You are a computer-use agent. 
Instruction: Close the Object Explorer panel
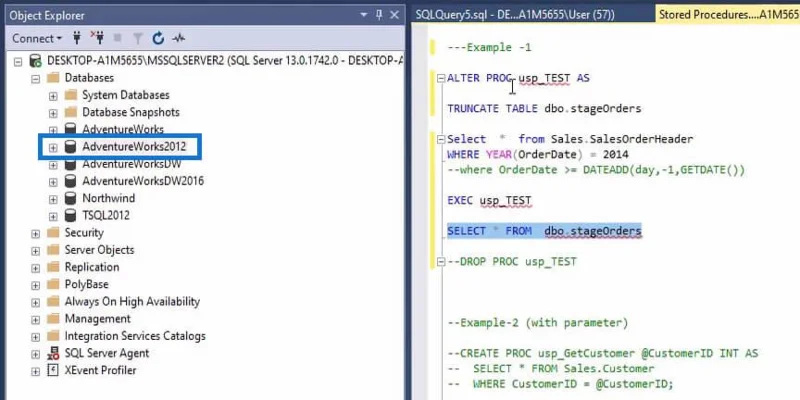(394, 15)
